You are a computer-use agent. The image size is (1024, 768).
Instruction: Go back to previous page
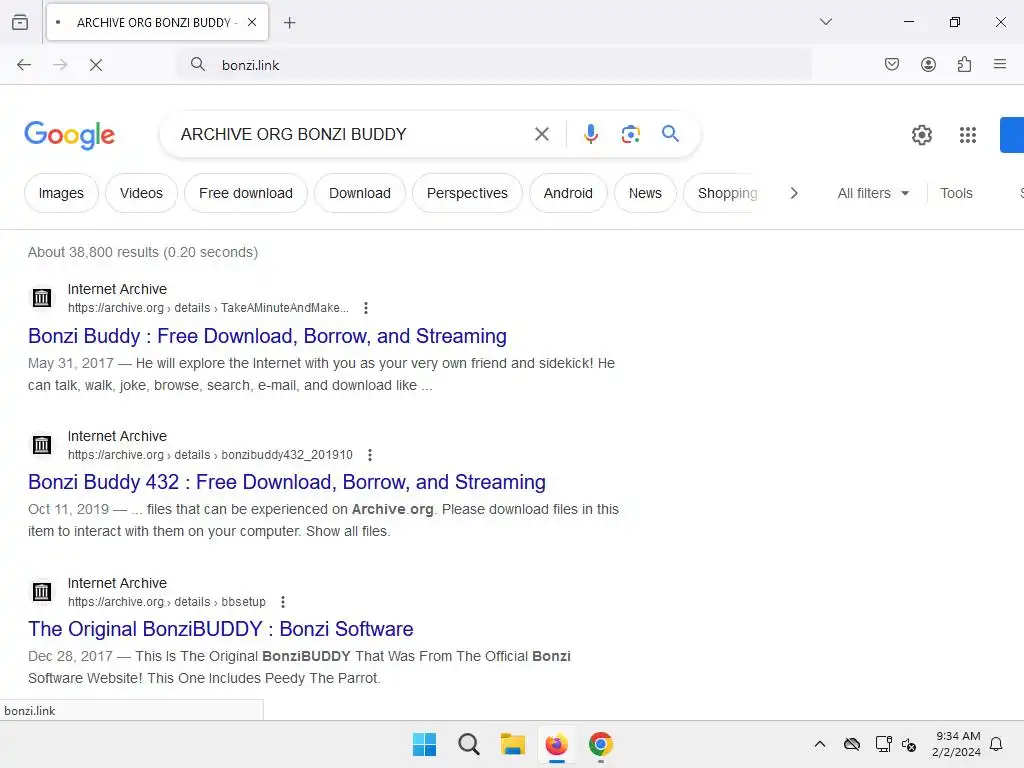(24, 65)
